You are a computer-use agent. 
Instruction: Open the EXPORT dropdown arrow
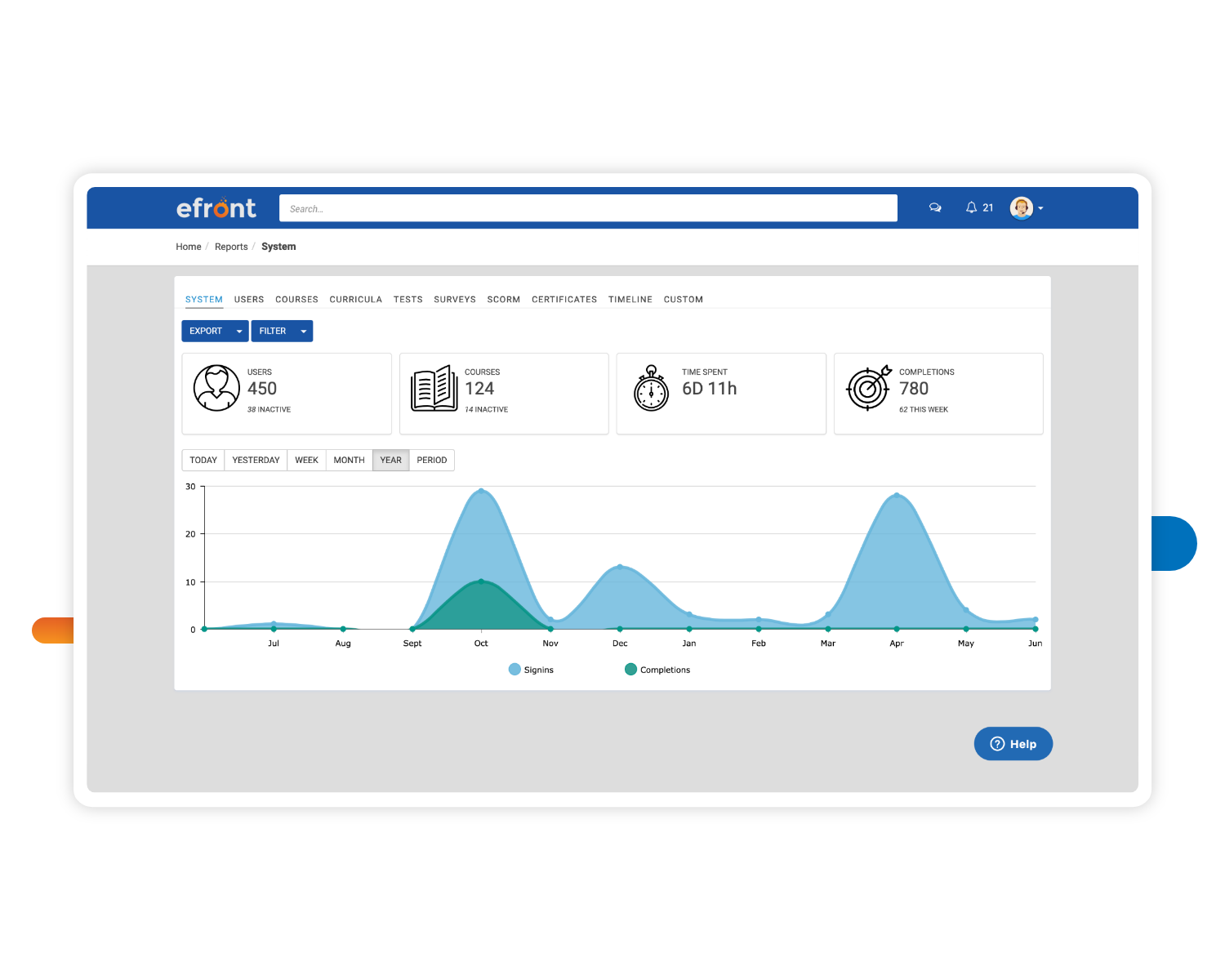pyautogui.click(x=238, y=331)
